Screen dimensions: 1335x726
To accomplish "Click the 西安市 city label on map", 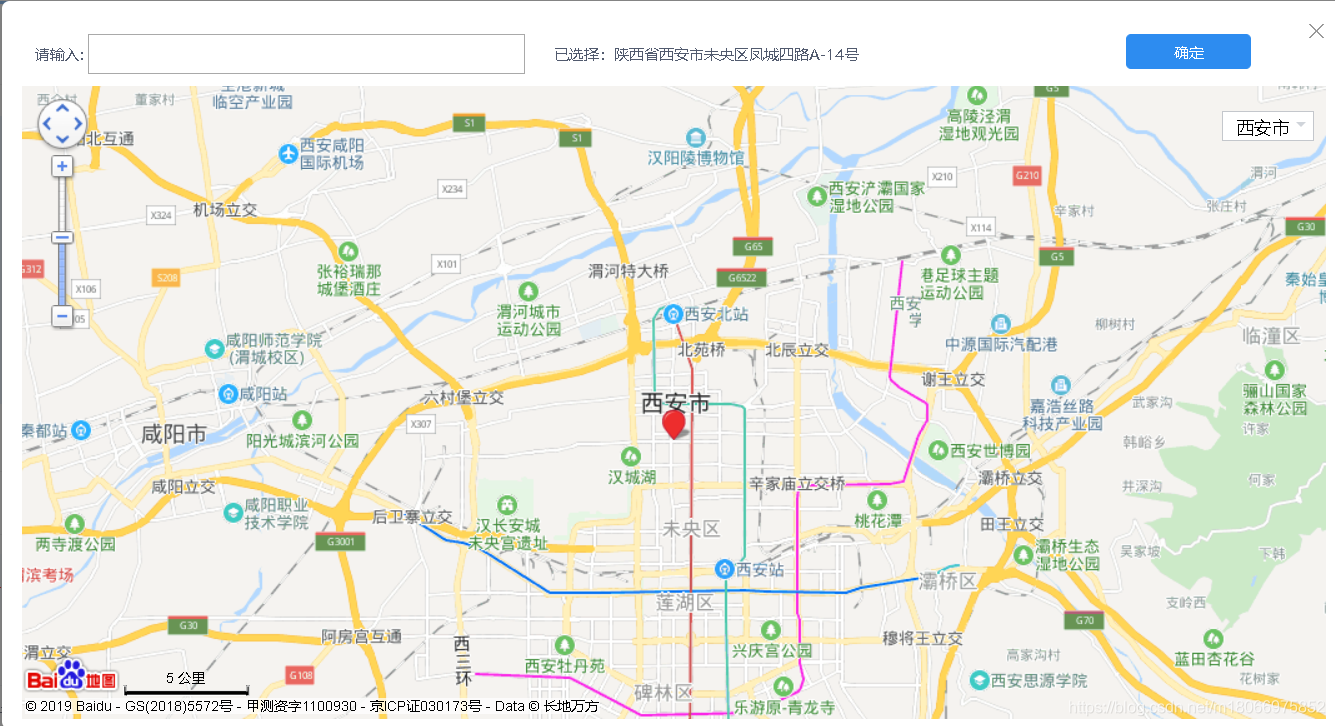I will click(676, 403).
